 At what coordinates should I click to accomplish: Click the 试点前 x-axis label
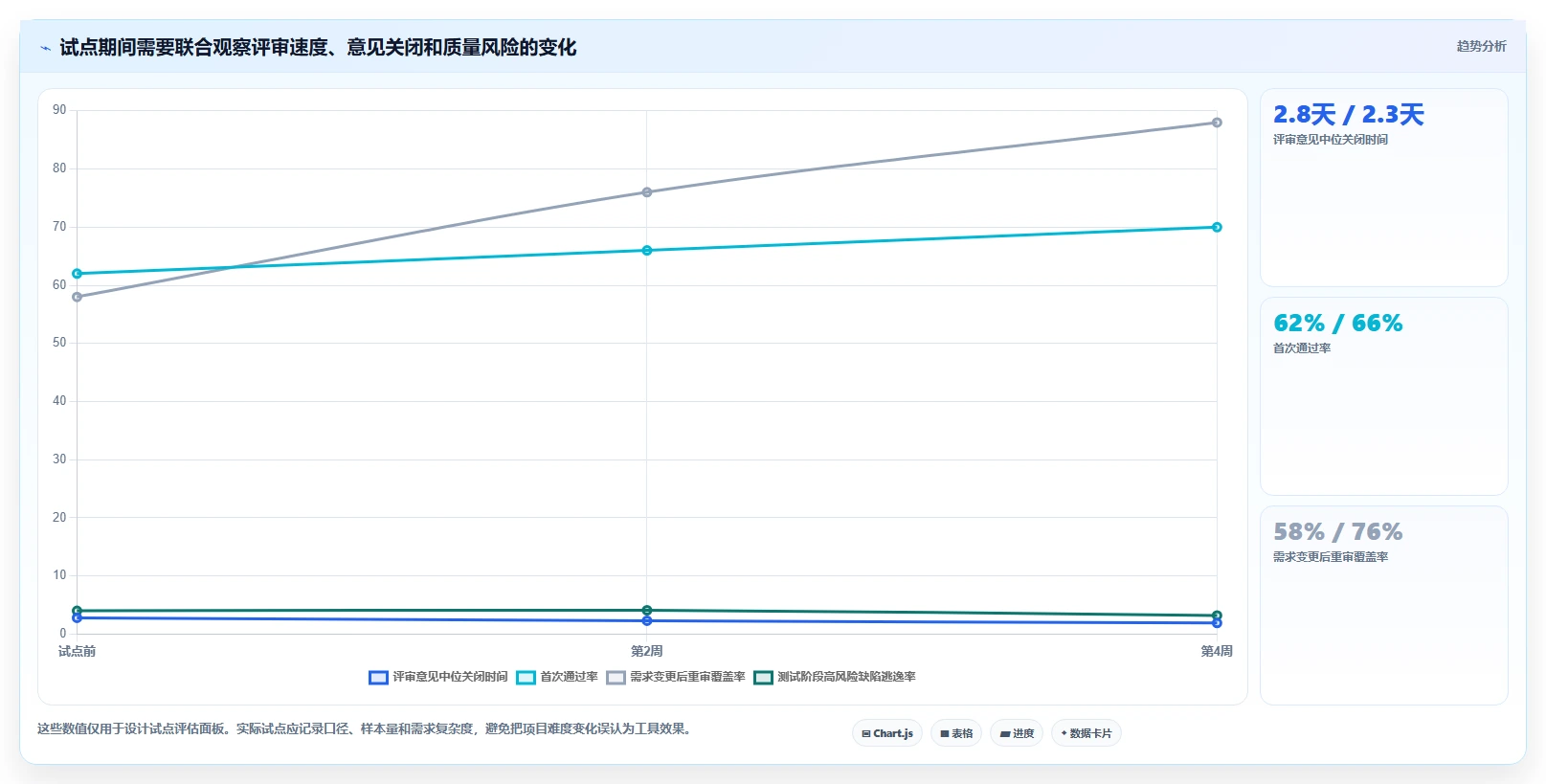(78, 651)
